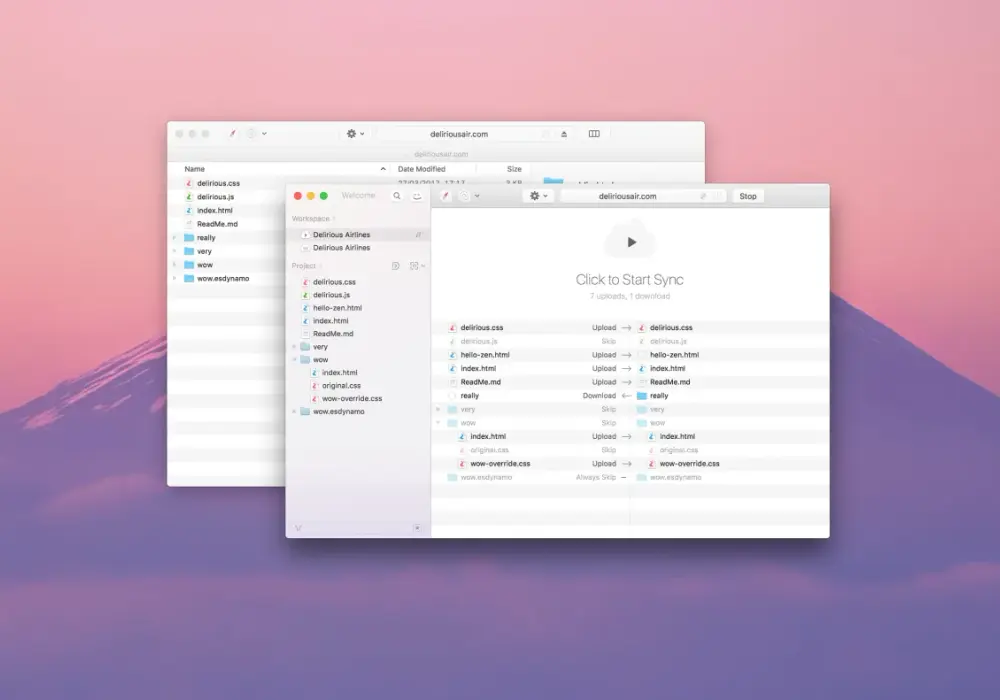This screenshot has width=1000, height=700.
Task: Click the 7 uploads, 1 download summary text
Action: pyautogui.click(x=629, y=296)
